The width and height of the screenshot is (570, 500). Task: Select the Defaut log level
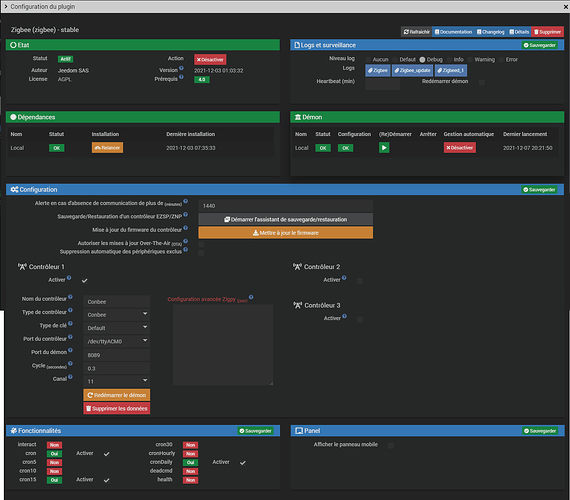pos(395,59)
